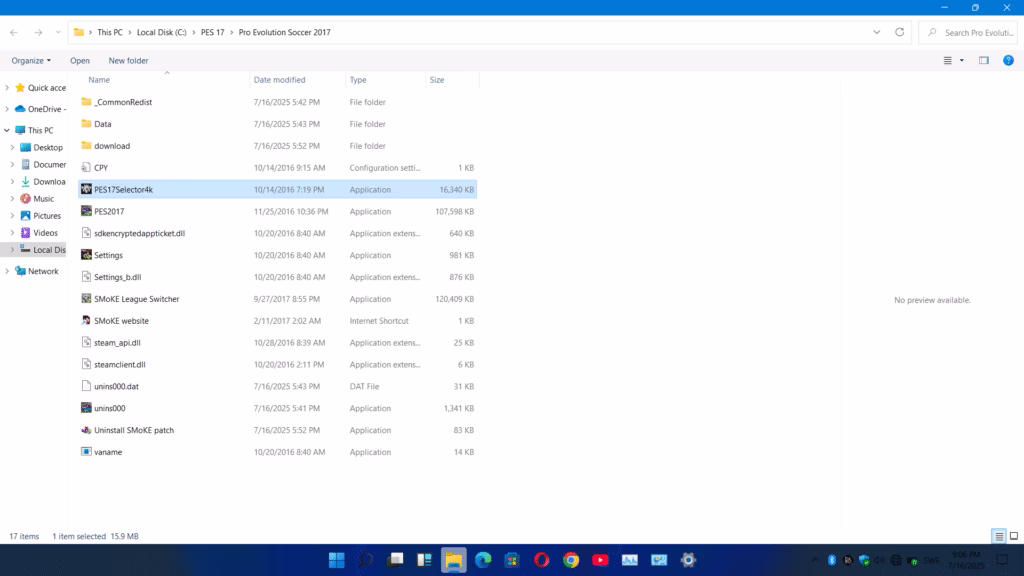The image size is (1024, 576).
Task: Click the SMoKE website shortcut icon
Action: tap(86, 321)
